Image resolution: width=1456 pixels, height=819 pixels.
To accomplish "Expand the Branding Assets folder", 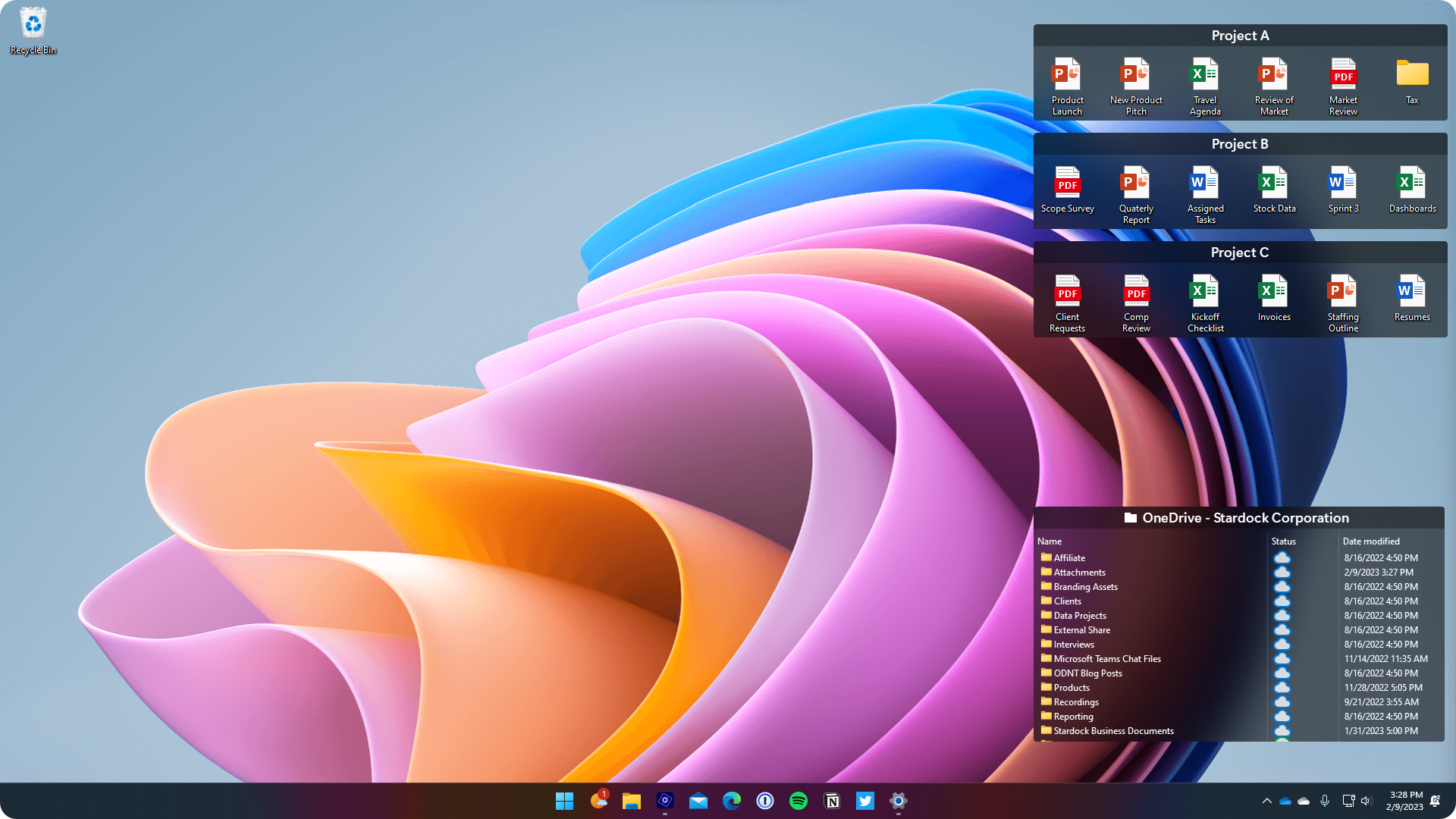I will 1085,586.
